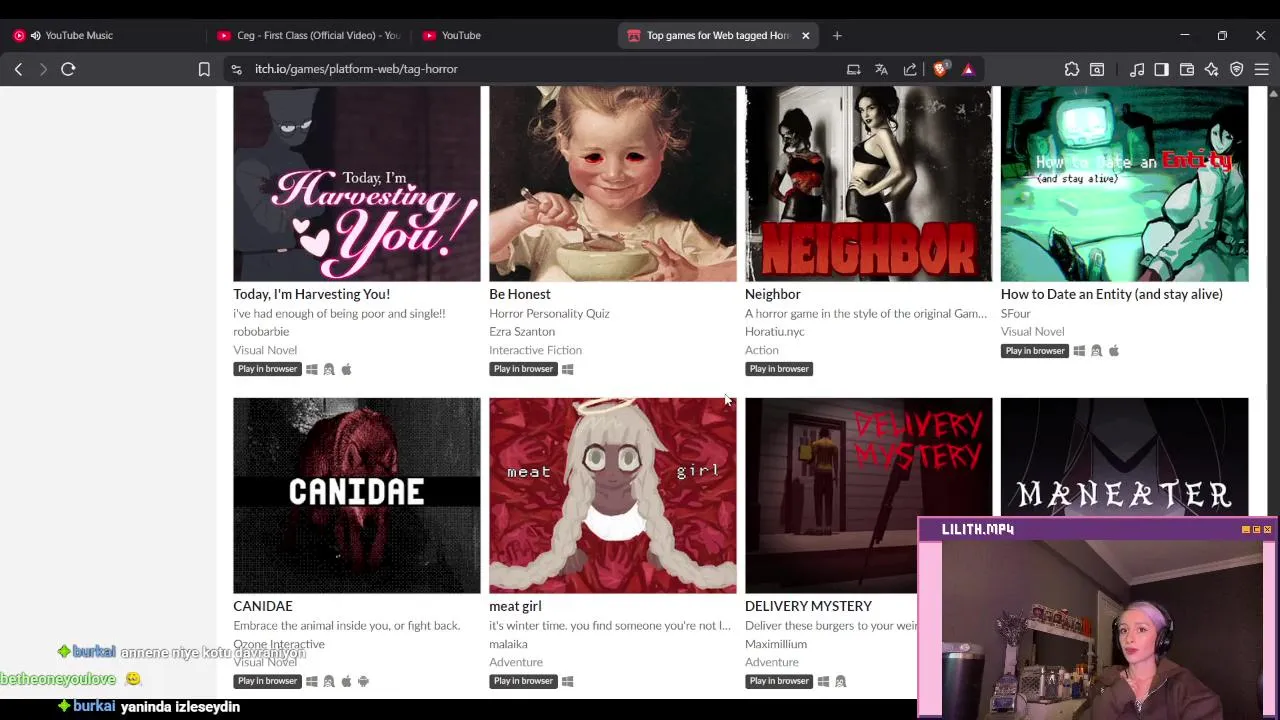Screen dimensions: 1280x720
Task: Click Play in browser under Harvesting You
Action: pos(267,369)
